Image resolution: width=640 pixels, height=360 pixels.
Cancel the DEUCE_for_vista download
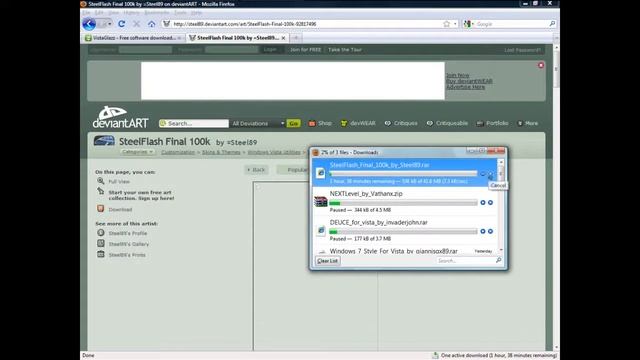[x=491, y=231]
